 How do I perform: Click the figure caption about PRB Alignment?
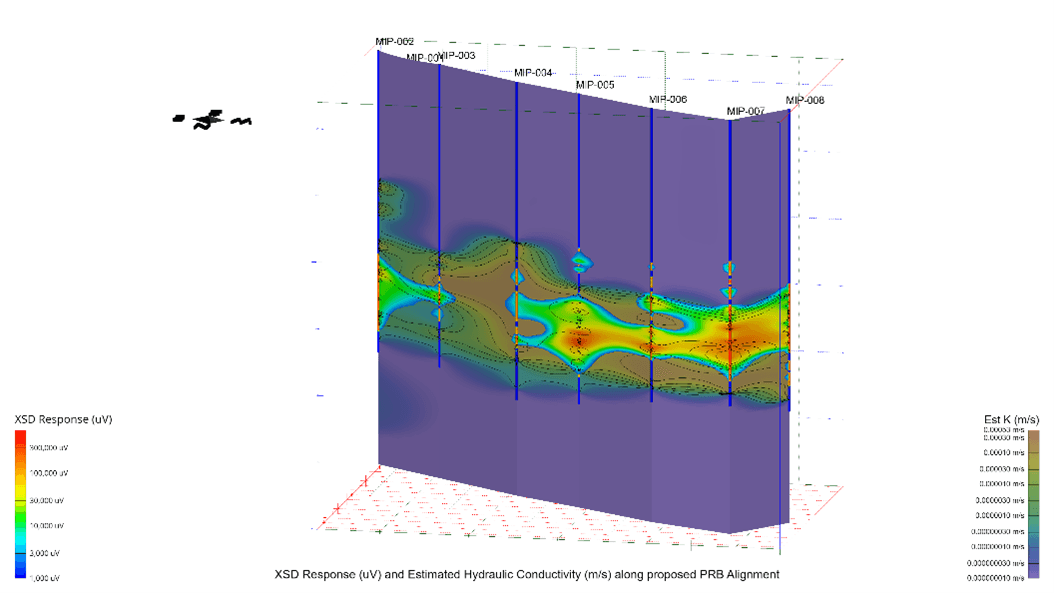click(x=526, y=575)
